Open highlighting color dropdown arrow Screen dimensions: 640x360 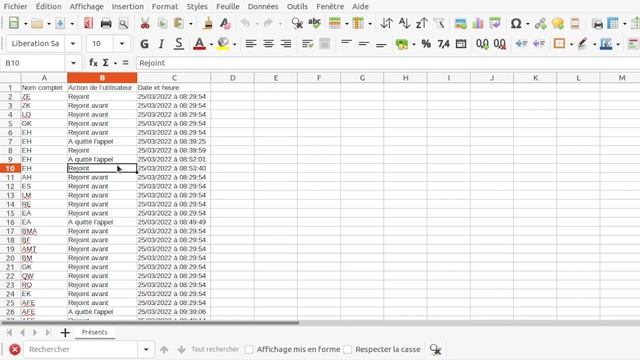[234, 44]
